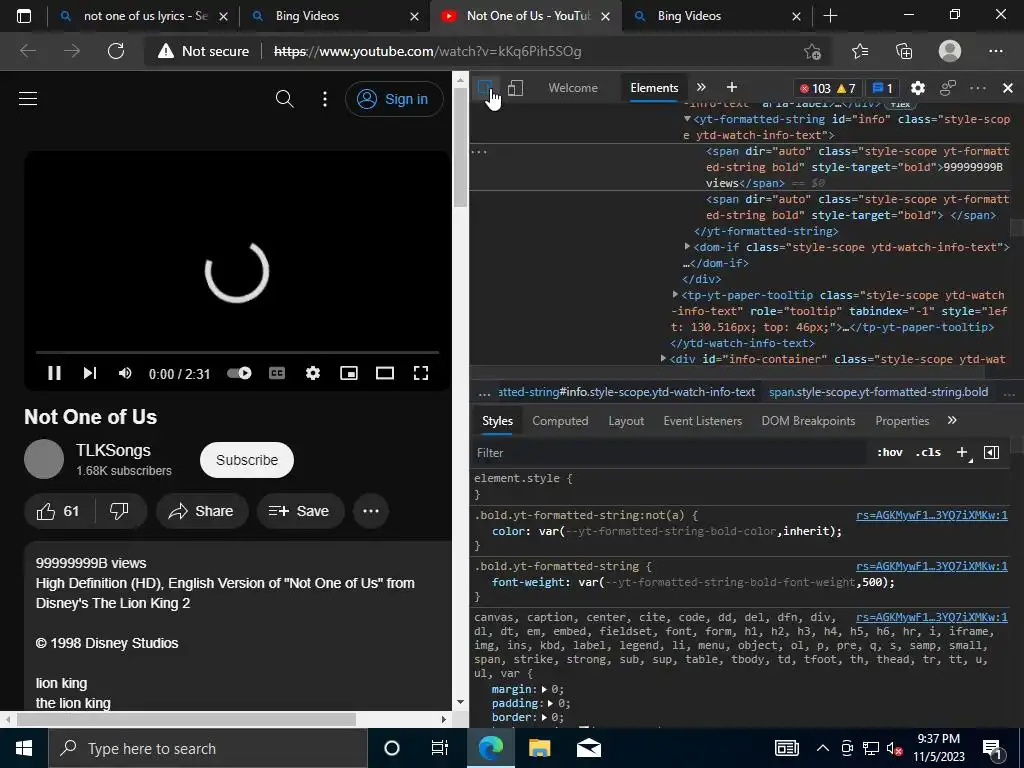The height and width of the screenshot is (768, 1024).
Task: Enable miniplayer mode
Action: click(x=349, y=373)
